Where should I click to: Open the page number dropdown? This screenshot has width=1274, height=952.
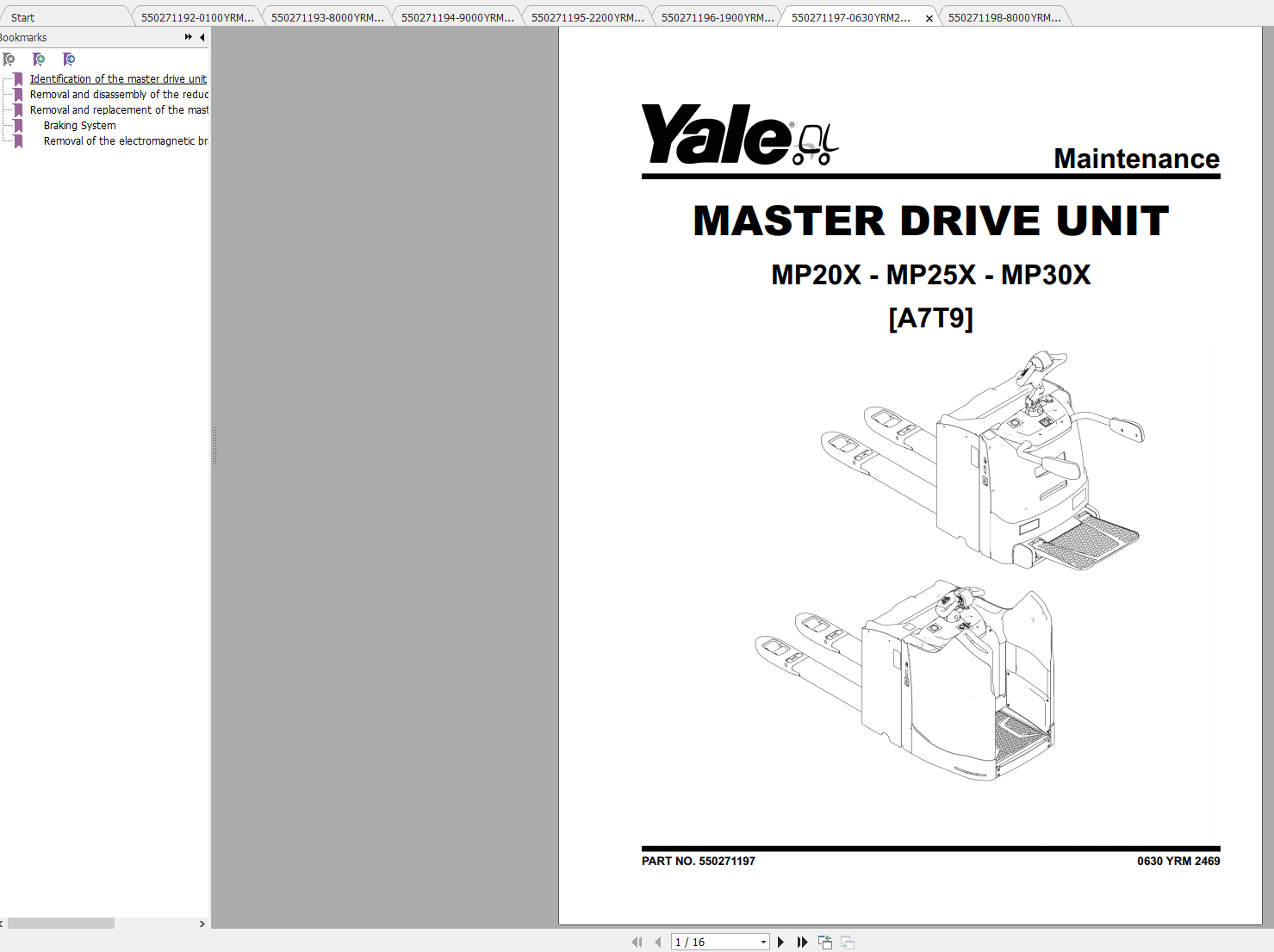point(761,942)
